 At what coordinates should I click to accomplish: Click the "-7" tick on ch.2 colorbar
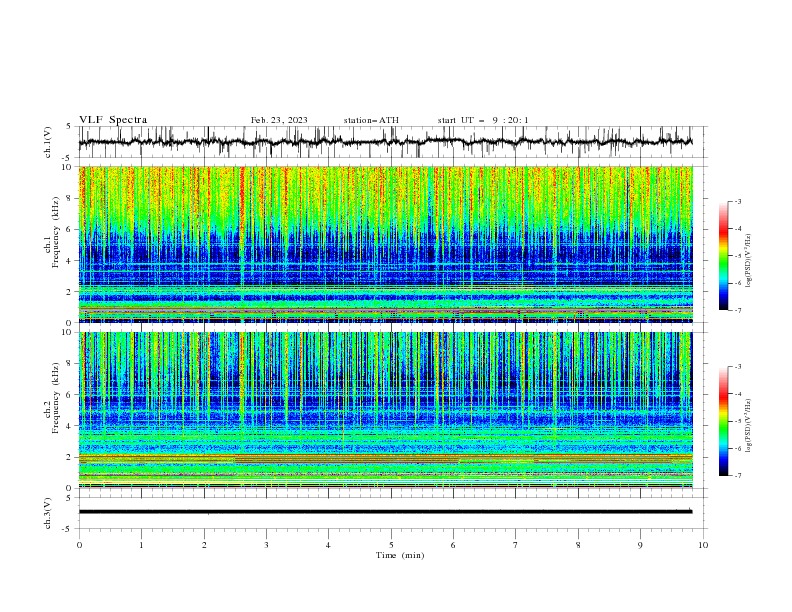[738, 476]
